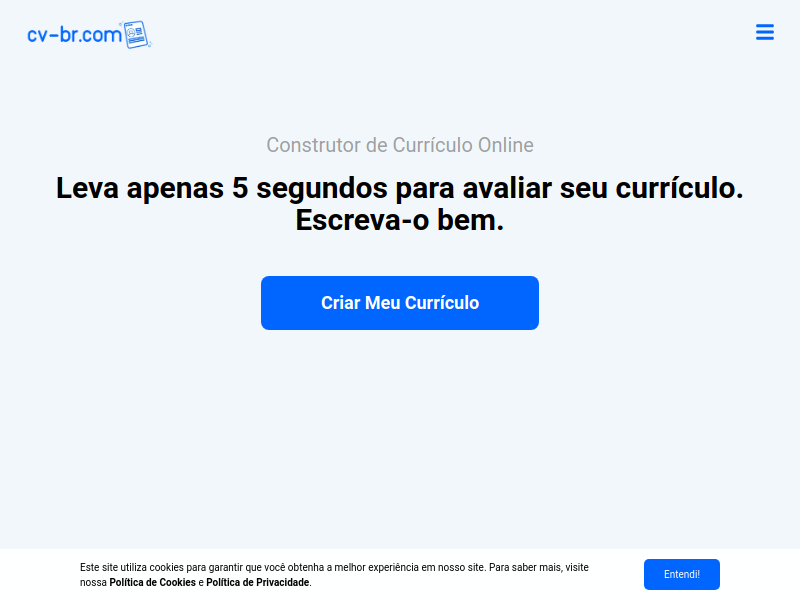Click the word segundos in the headline
Image resolution: width=800 pixels, height=600 pixels.
point(322,189)
